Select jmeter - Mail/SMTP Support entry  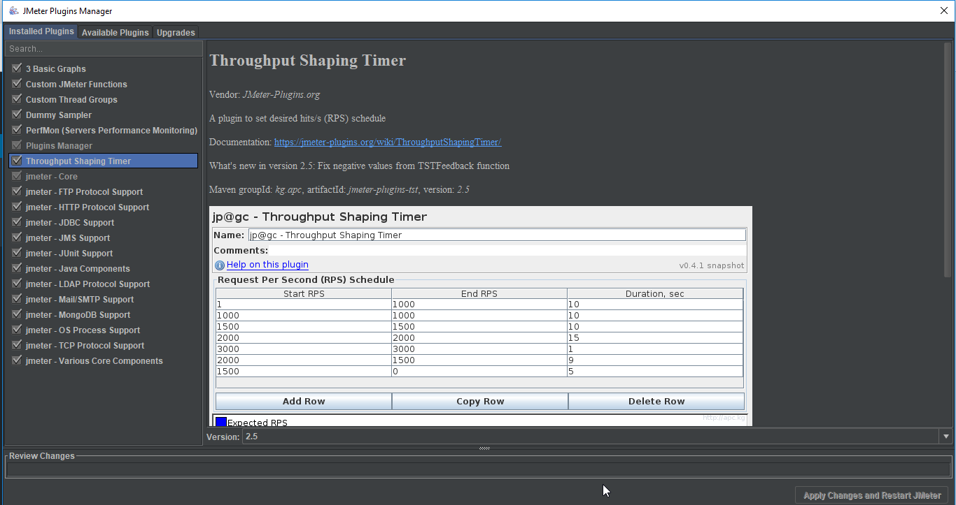104,299
